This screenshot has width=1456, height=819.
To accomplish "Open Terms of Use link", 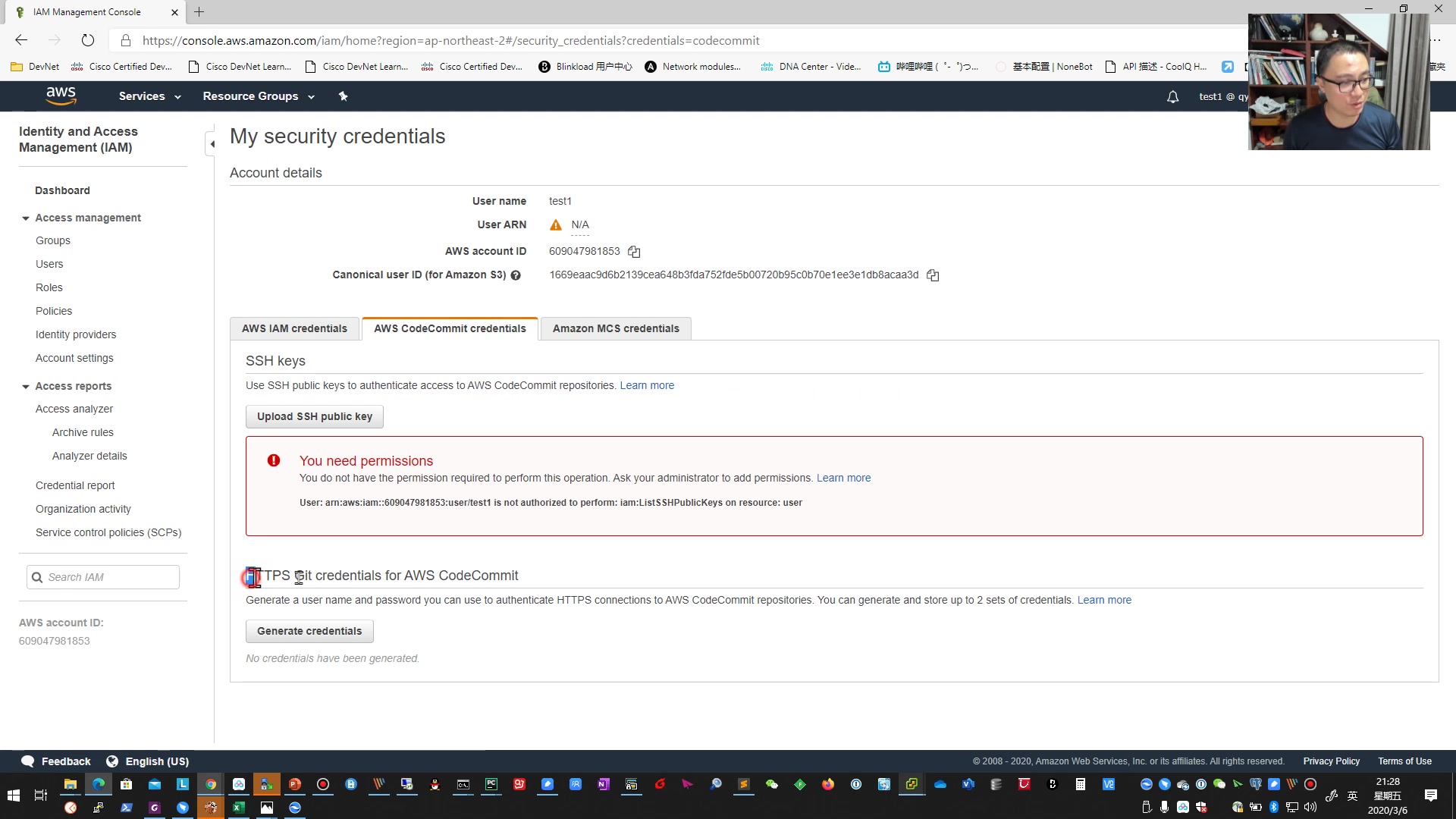I will click(x=1404, y=761).
